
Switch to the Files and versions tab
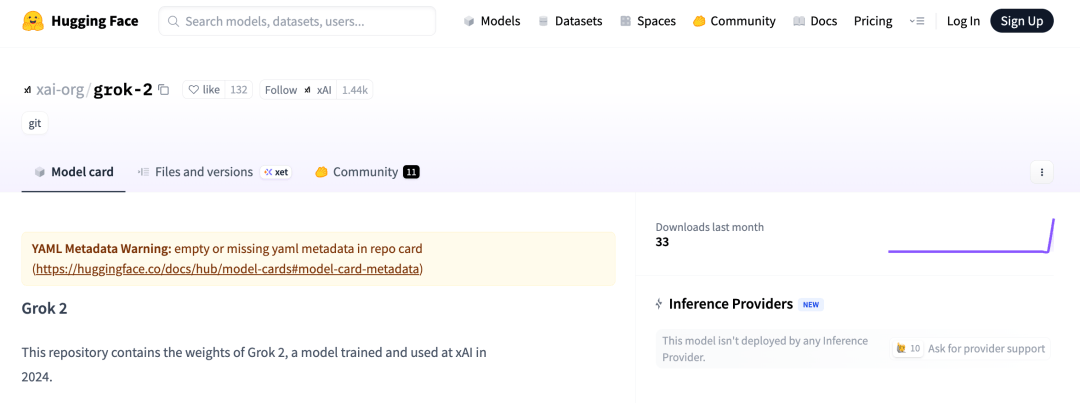click(x=204, y=172)
